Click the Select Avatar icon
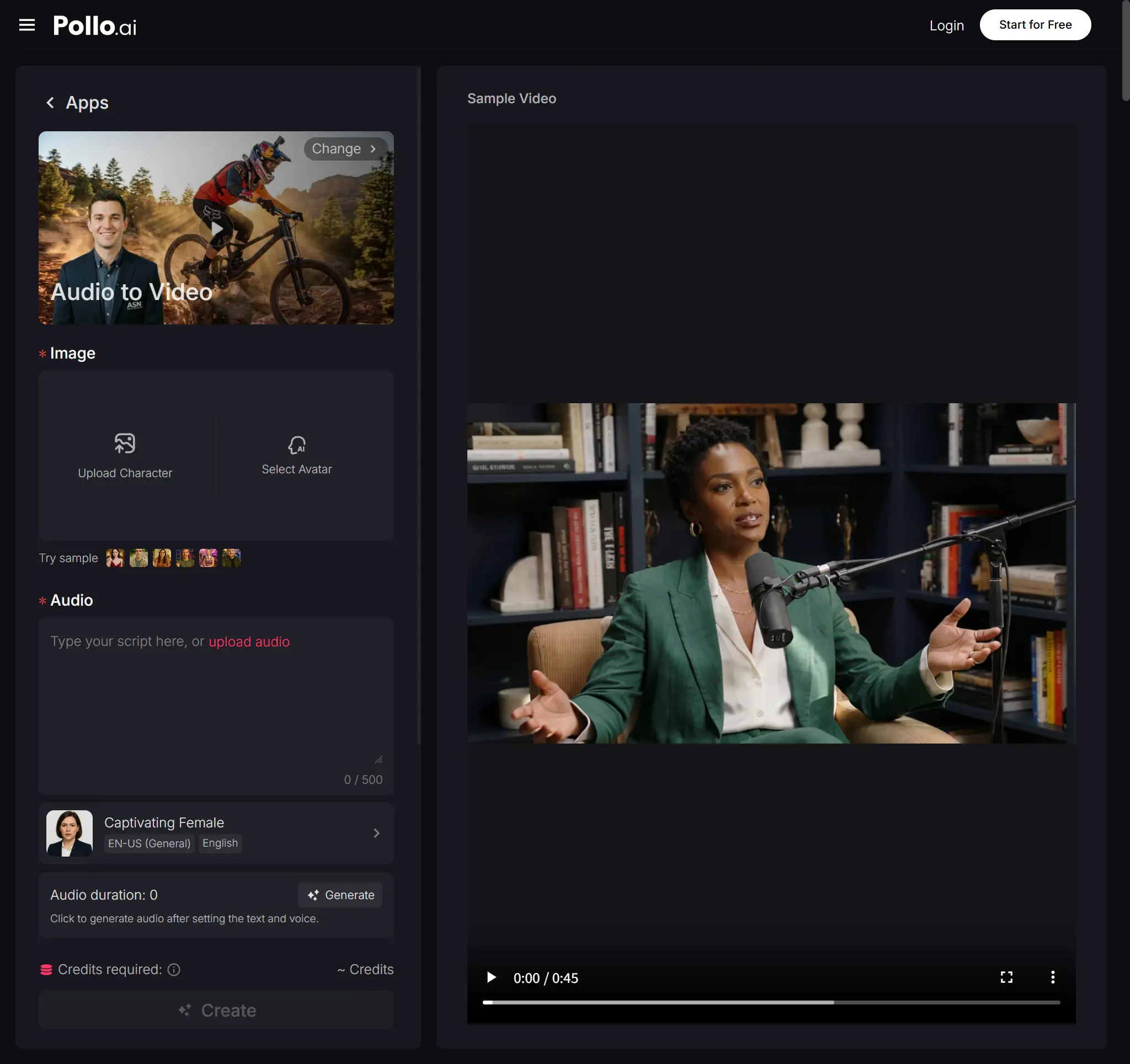 tap(296, 445)
